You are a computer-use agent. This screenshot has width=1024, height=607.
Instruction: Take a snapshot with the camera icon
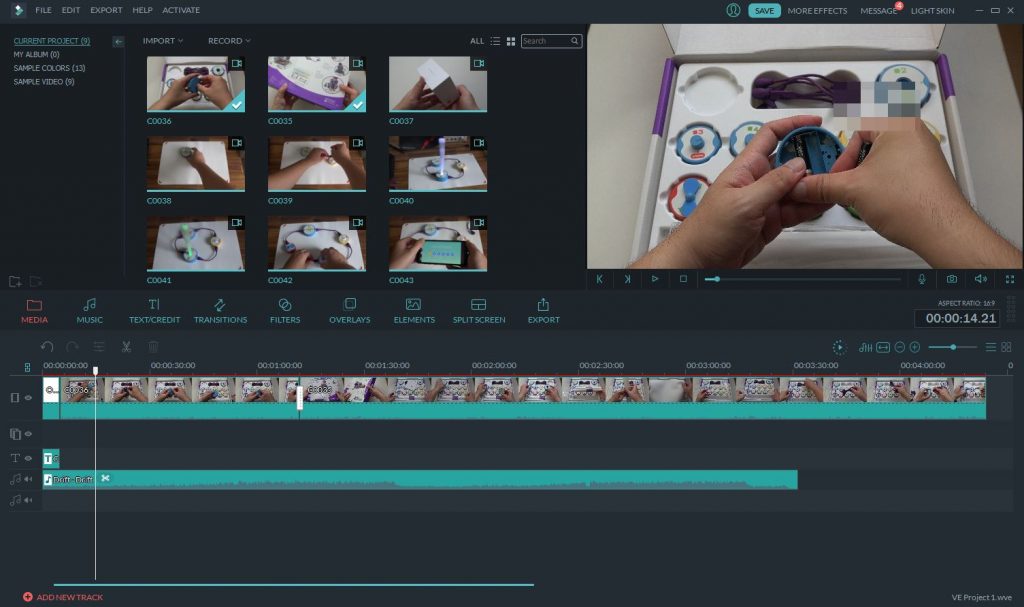click(951, 279)
